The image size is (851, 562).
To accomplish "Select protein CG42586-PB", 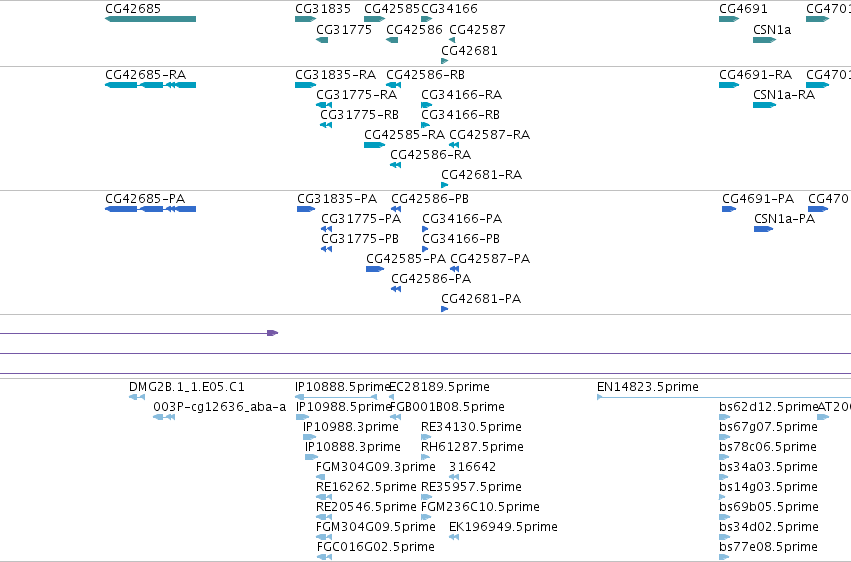I will (396, 209).
